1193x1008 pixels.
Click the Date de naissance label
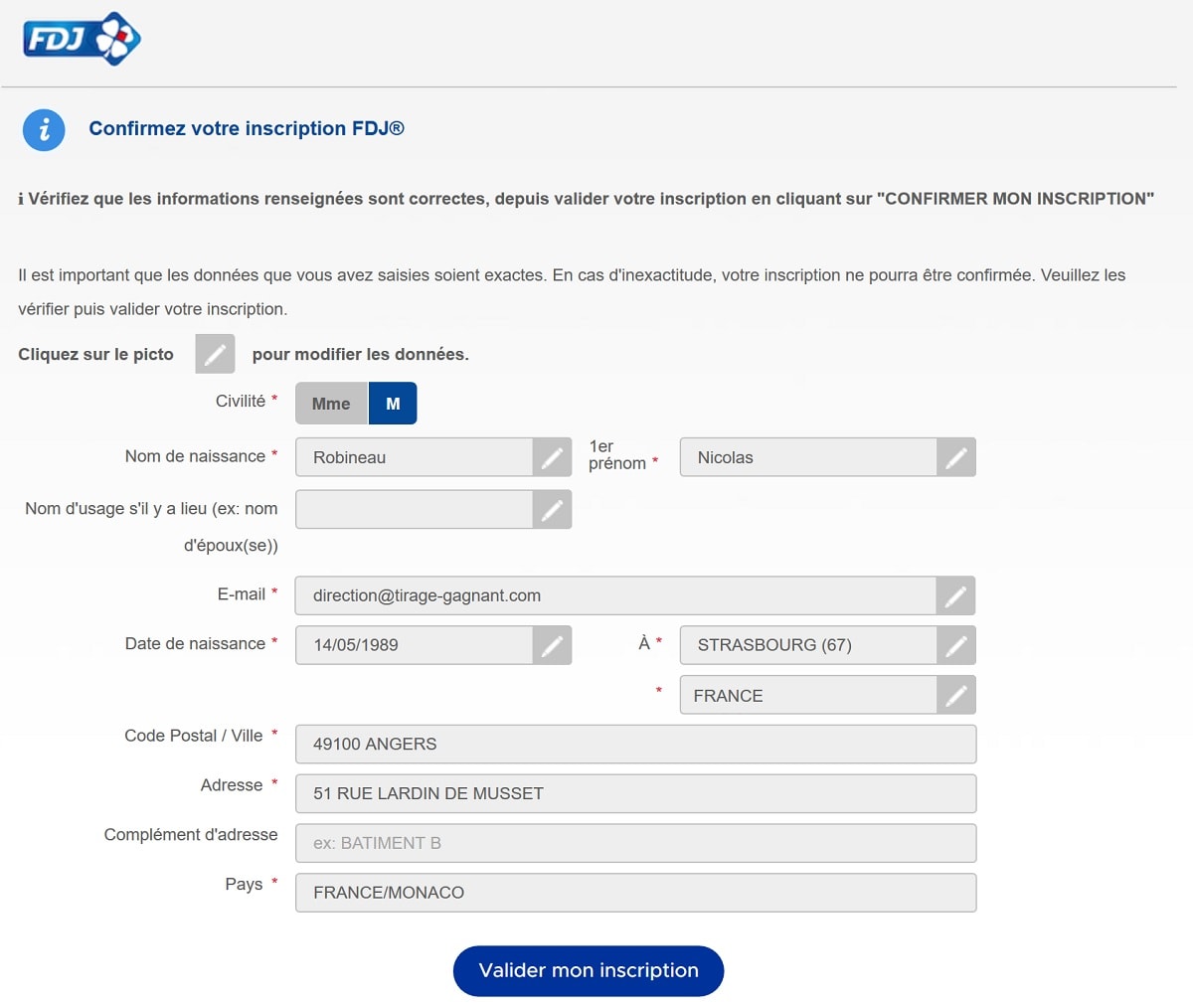[195, 644]
